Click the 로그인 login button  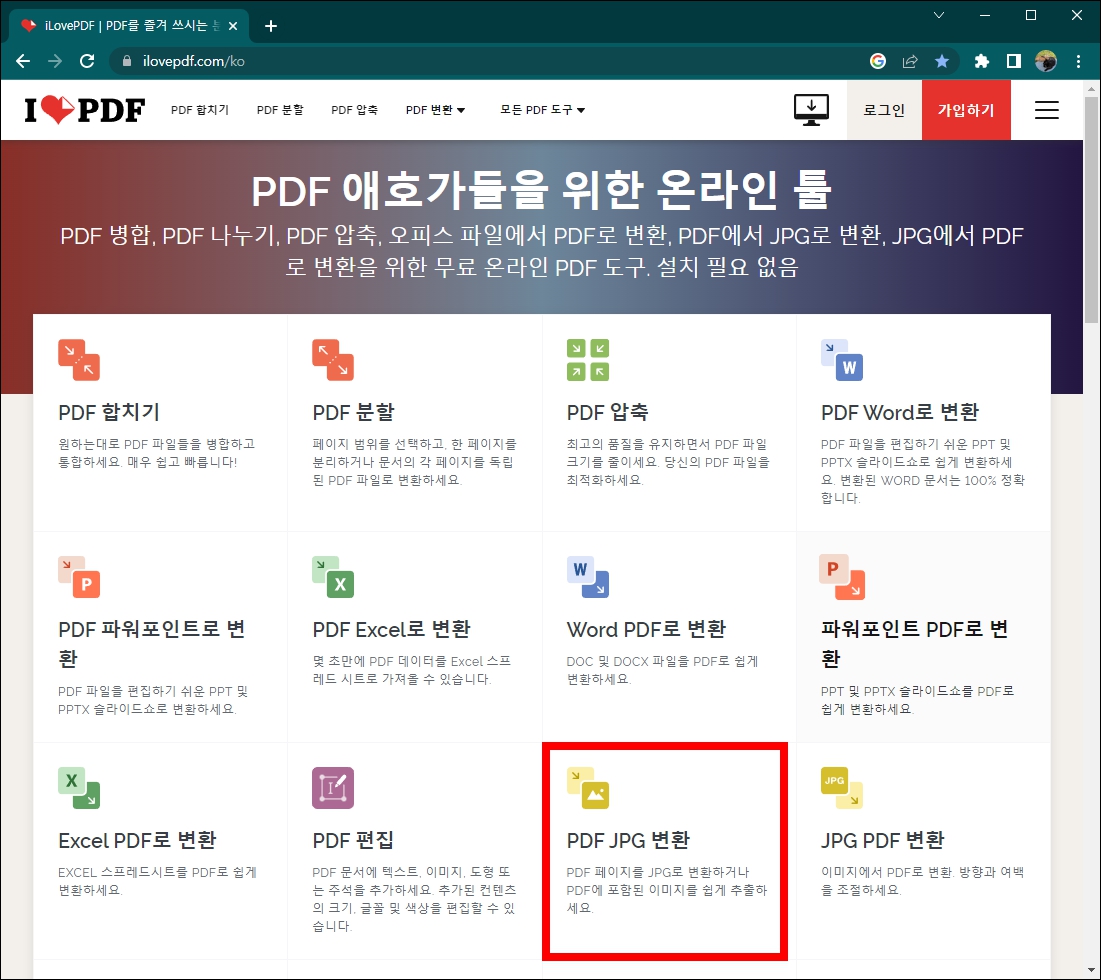(x=883, y=110)
